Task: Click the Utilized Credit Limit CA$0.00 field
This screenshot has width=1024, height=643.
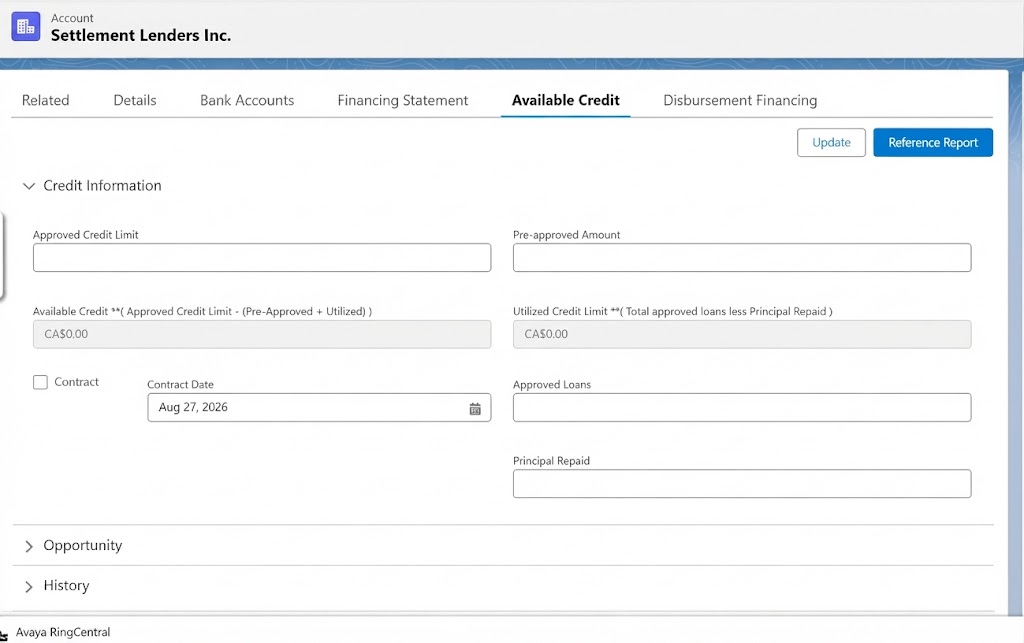Action: coord(742,334)
